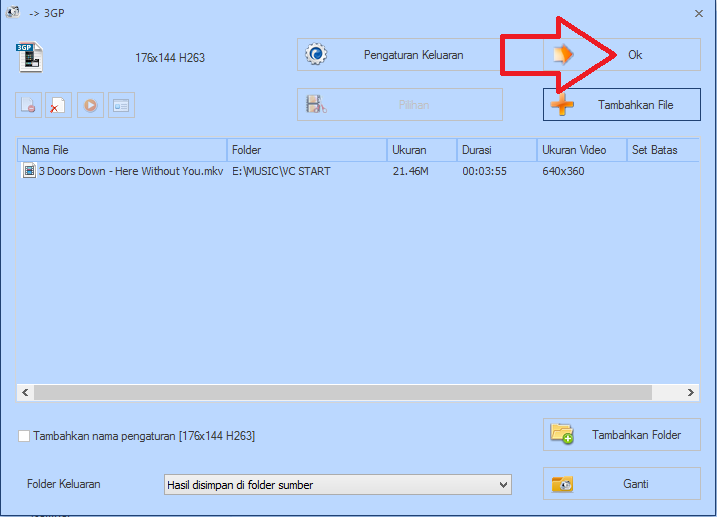Viewport: 717px width, 517px height.
Task: Click the orange play preview icon
Action: coord(90,105)
